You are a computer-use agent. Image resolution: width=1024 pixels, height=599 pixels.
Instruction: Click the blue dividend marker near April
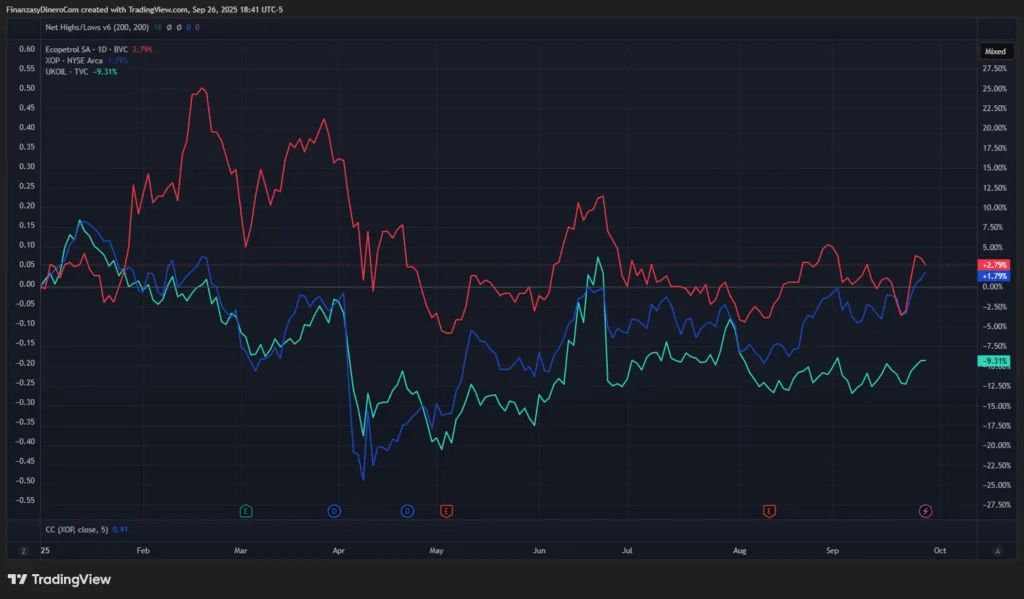[334, 511]
